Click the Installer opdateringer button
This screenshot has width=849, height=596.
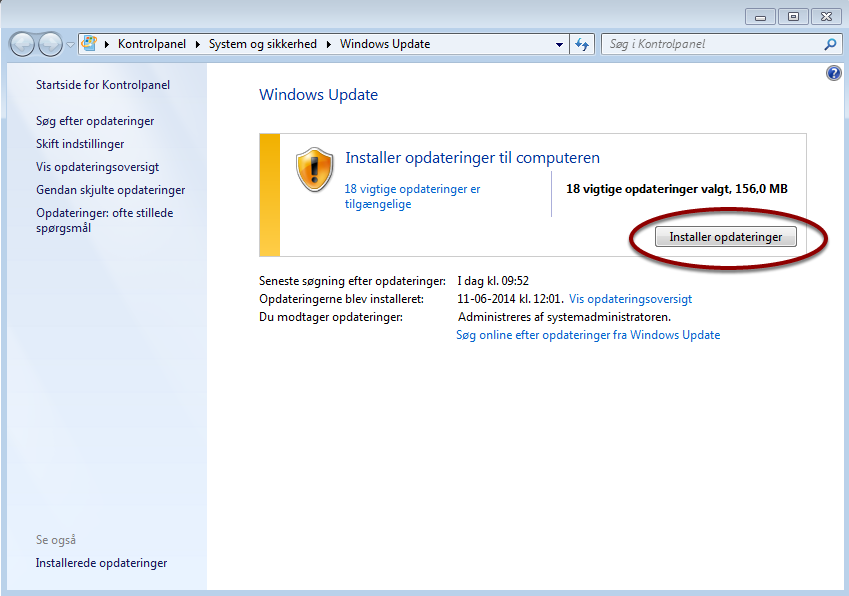[x=726, y=237]
